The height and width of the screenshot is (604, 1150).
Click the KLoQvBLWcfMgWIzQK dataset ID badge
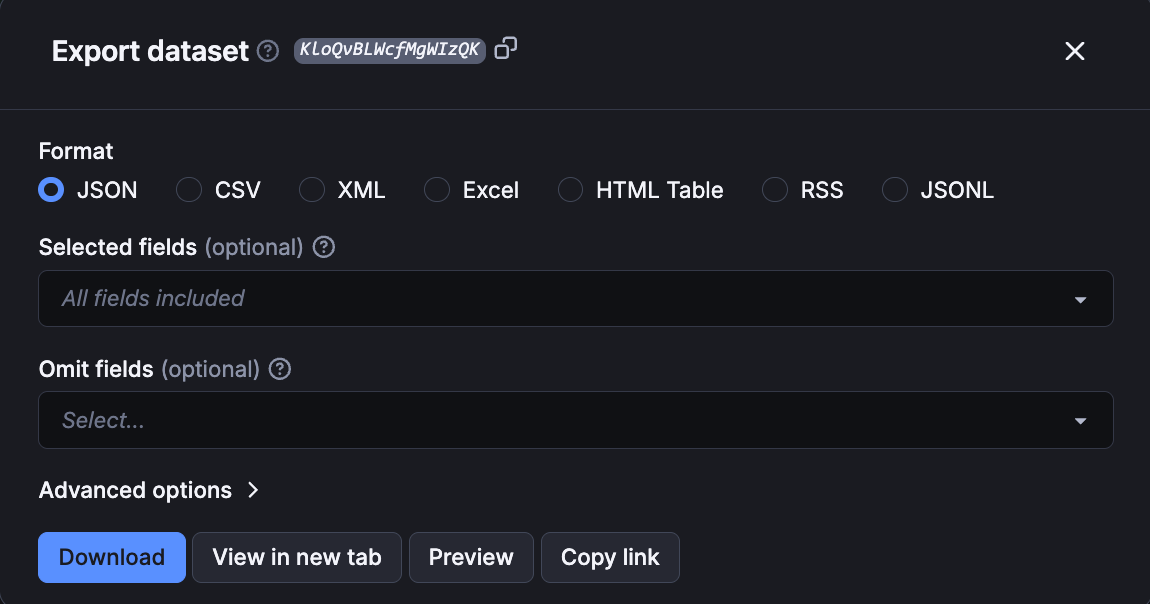click(x=389, y=50)
